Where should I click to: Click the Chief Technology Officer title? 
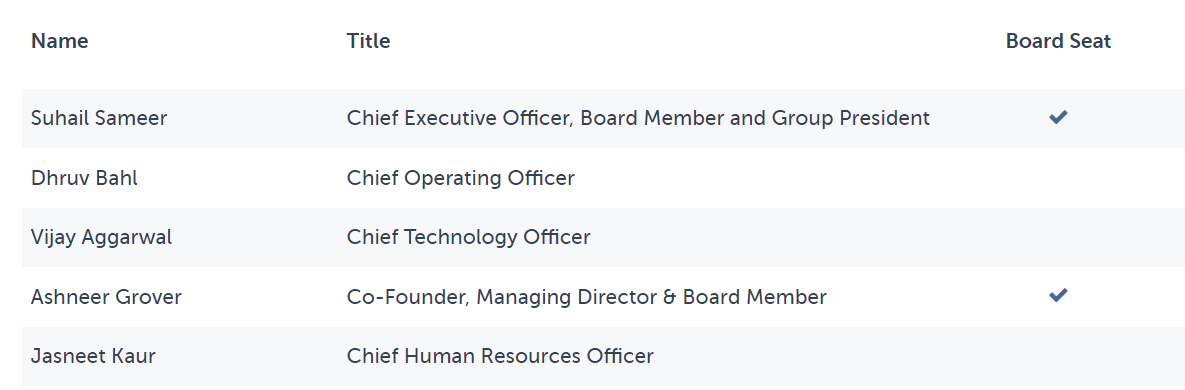(x=469, y=237)
